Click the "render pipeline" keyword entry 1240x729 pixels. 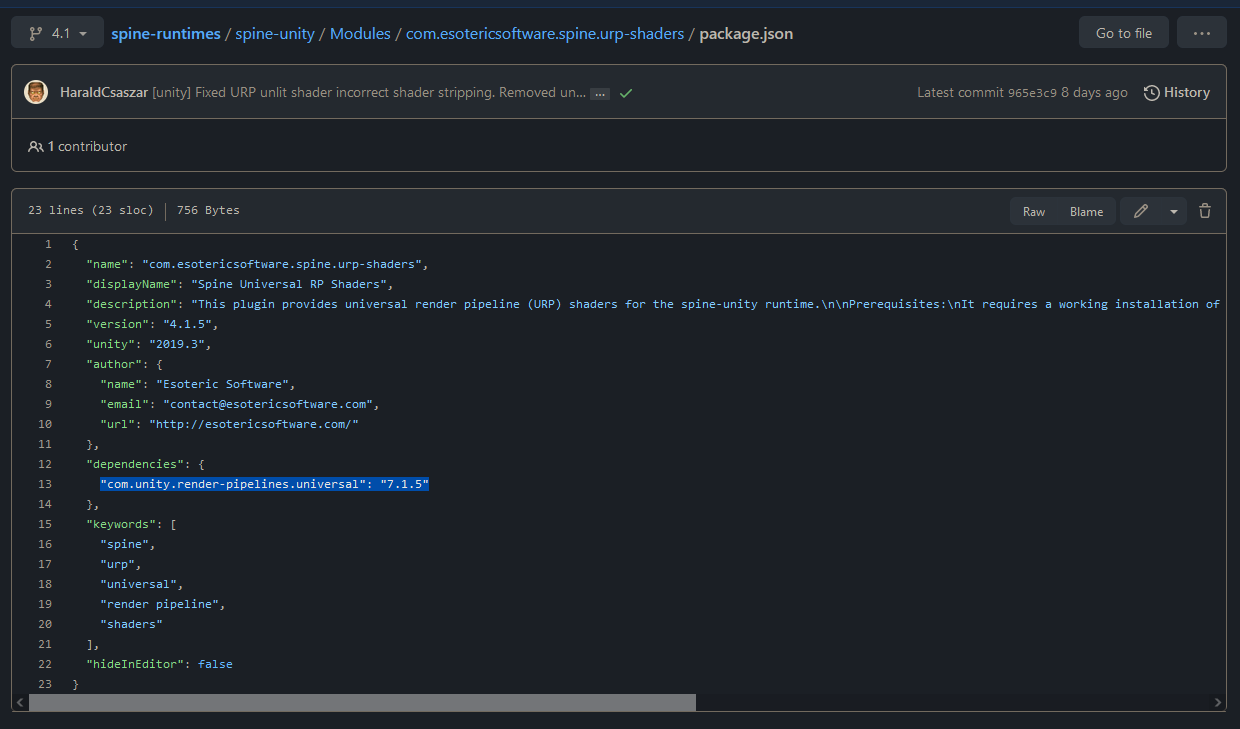tap(159, 604)
